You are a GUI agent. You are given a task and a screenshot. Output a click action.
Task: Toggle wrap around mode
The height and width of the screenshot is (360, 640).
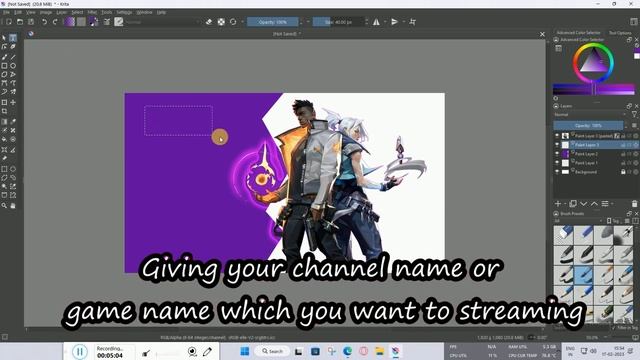(413, 22)
